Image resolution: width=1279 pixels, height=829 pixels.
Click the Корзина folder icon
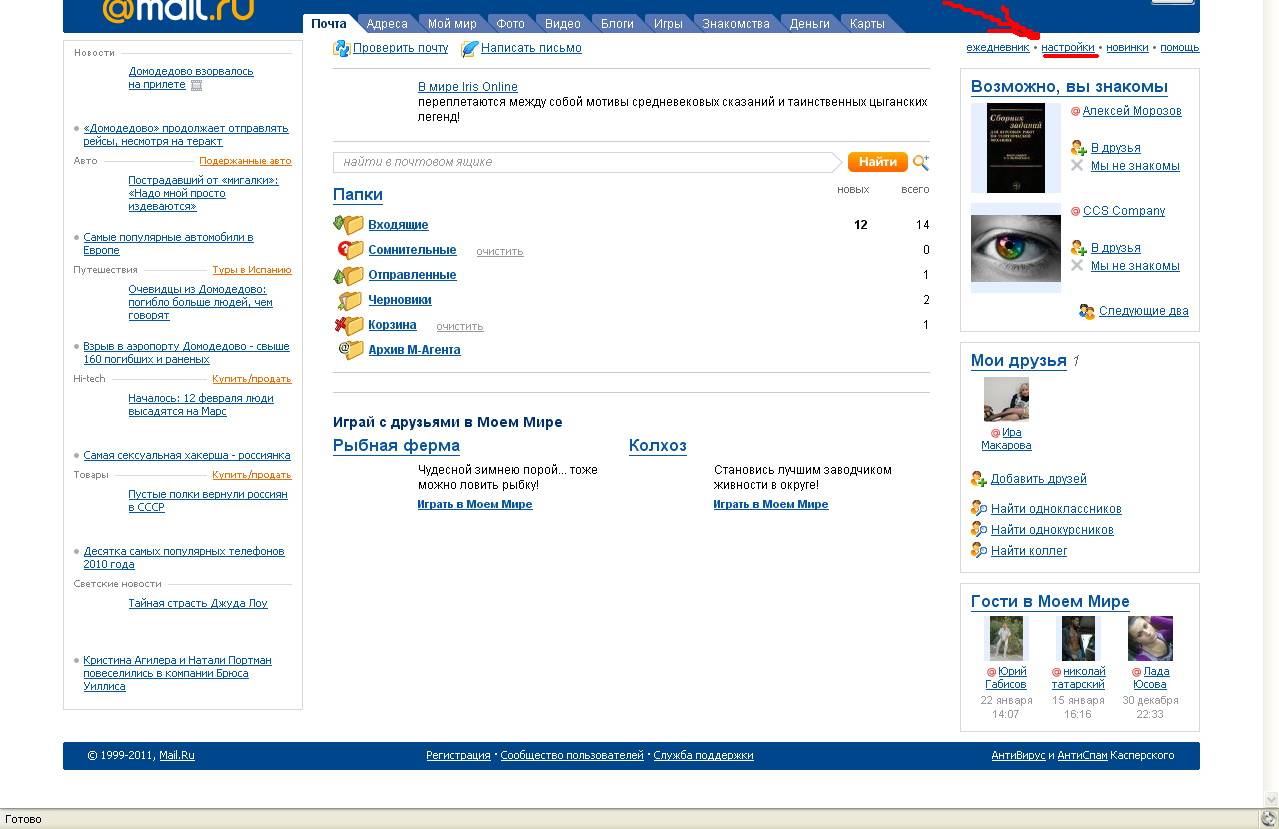(349, 325)
